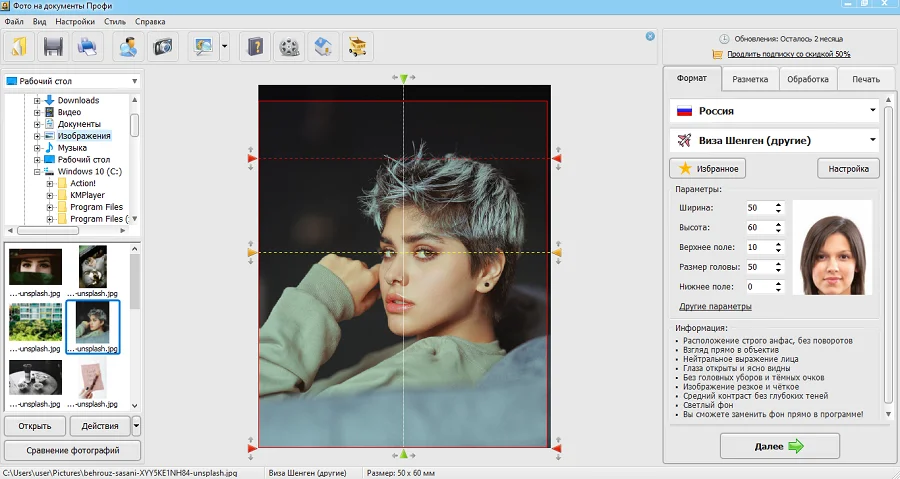
Task: Open the Настройки menu
Action: 76,21
